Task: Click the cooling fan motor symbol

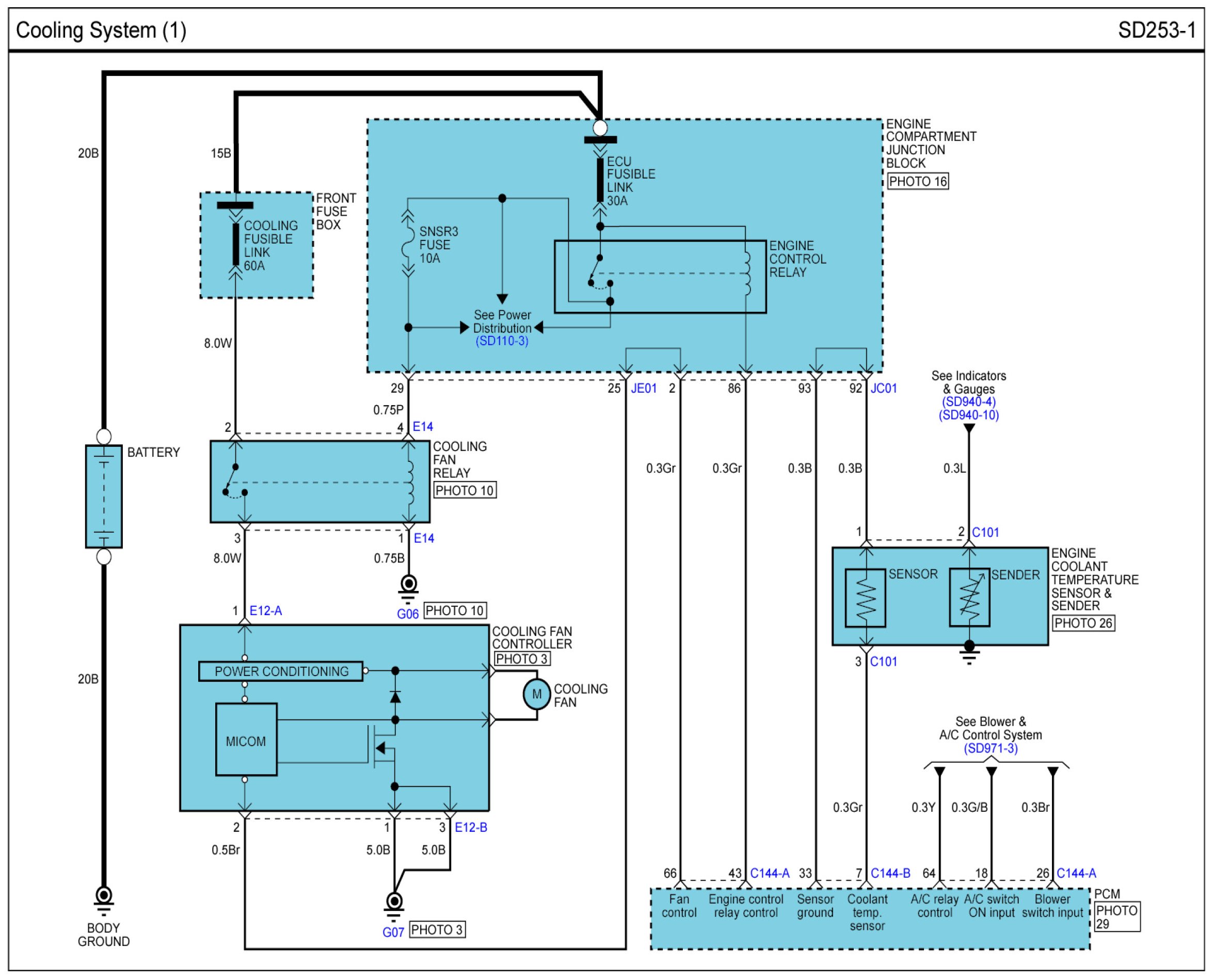Action: click(536, 695)
